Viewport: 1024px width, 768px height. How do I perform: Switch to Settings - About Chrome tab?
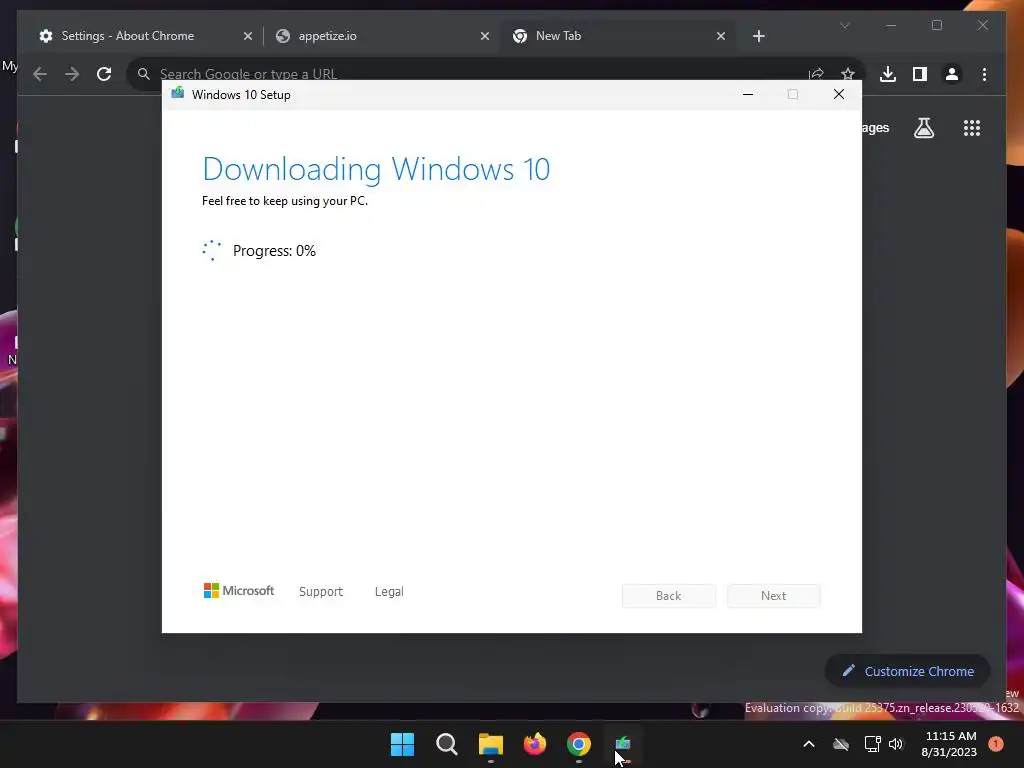145,36
